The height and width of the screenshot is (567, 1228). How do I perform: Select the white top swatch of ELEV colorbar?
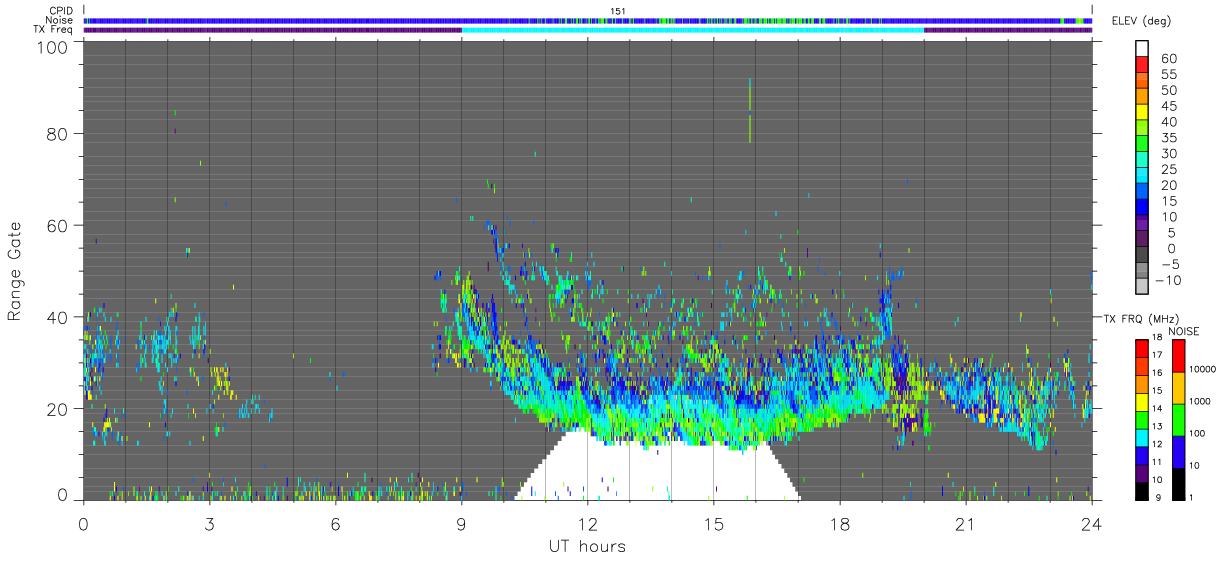[1142, 49]
